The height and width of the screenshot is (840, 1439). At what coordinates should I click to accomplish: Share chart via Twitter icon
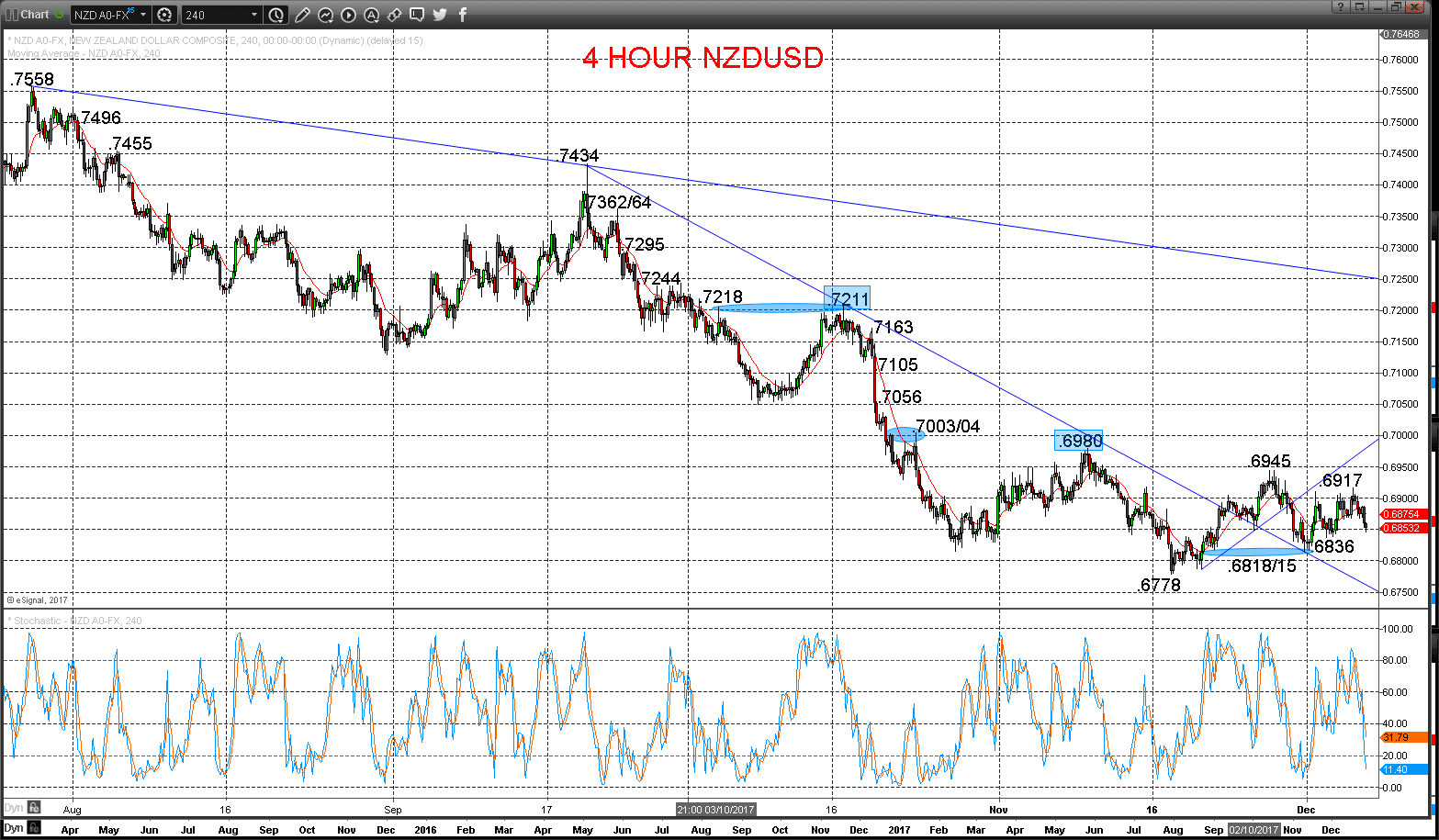click(440, 15)
